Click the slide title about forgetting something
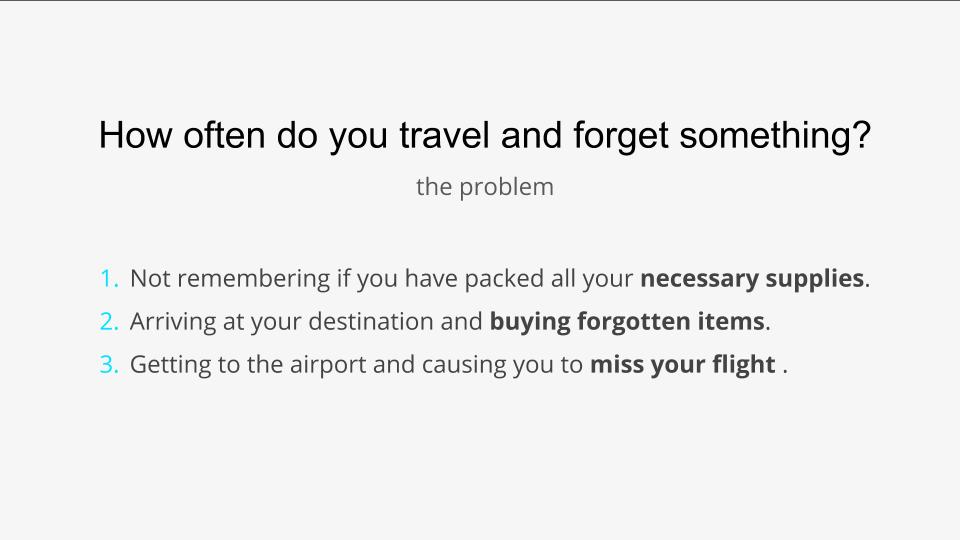Screen dimensions: 960x540 pos(484,136)
